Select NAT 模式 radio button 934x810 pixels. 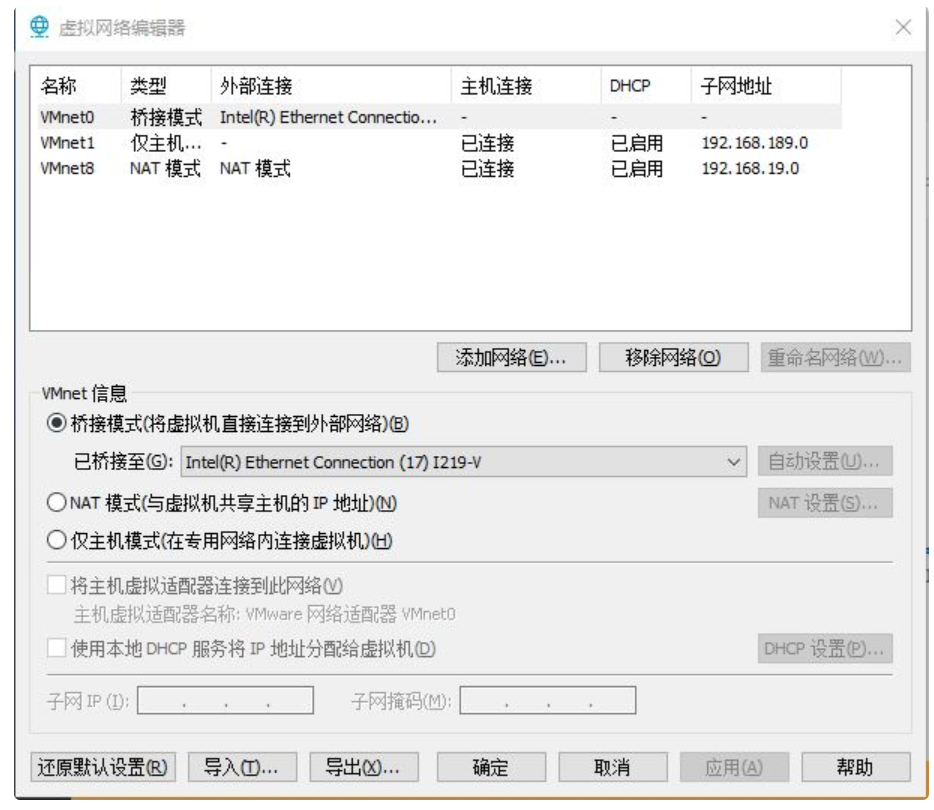coord(57,503)
